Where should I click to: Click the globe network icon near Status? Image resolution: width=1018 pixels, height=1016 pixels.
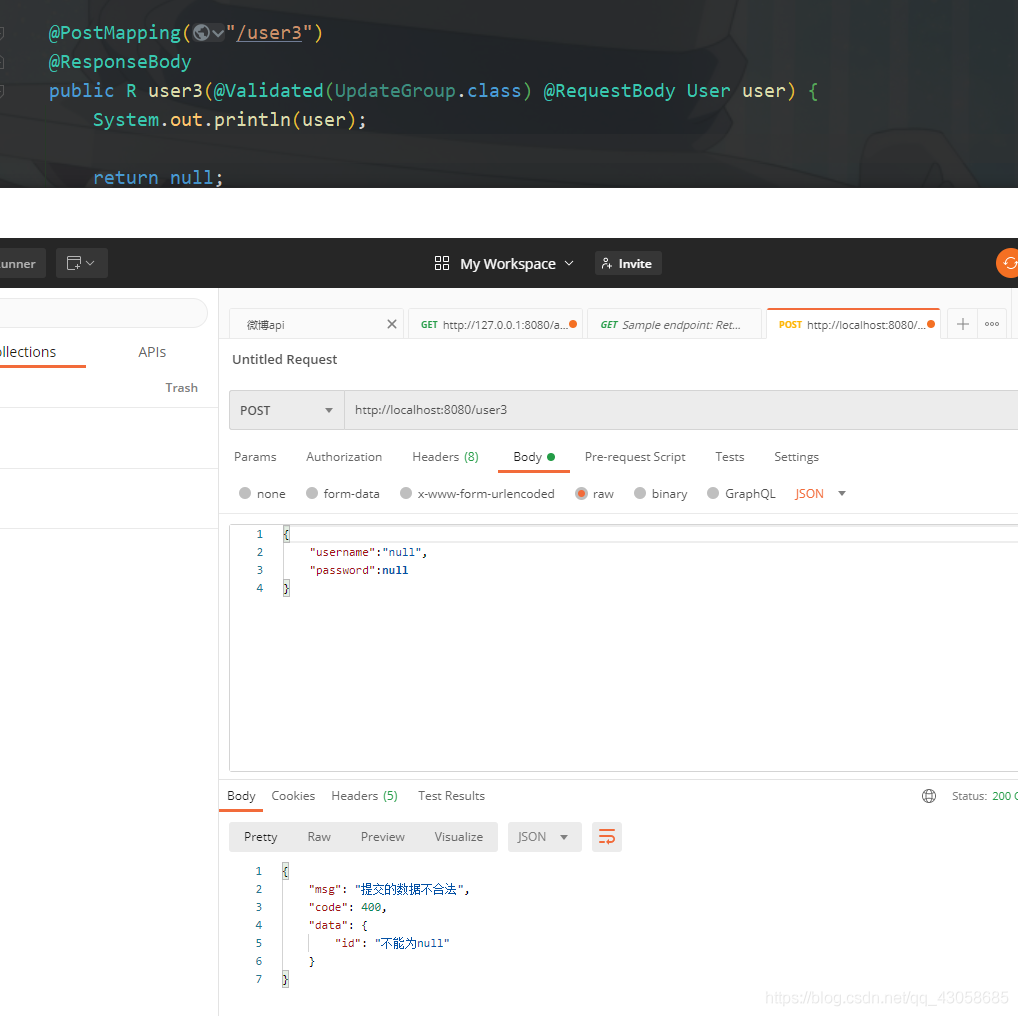[x=929, y=796]
